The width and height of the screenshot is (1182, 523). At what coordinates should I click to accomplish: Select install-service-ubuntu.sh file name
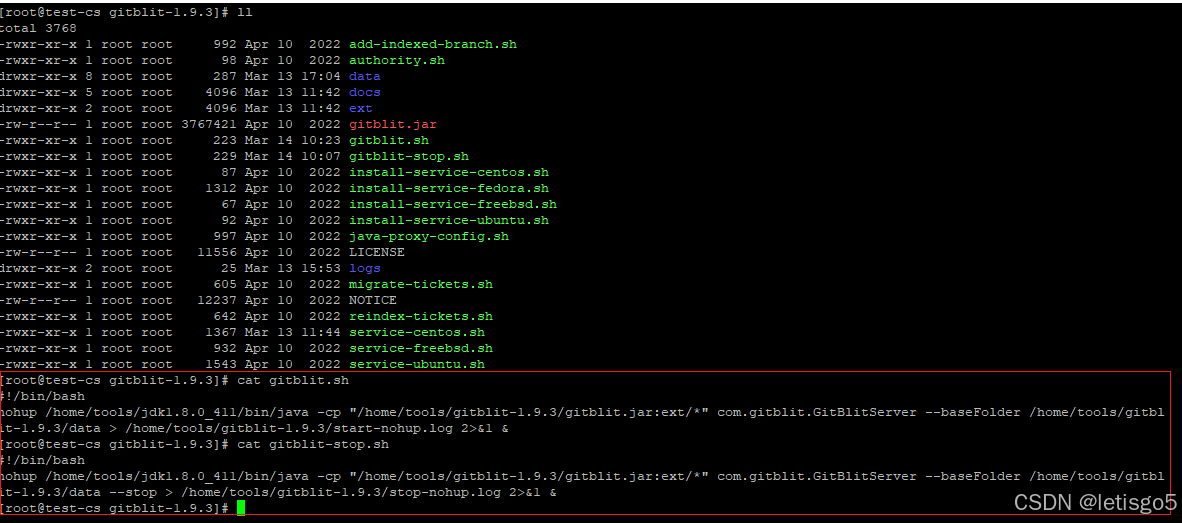[x=449, y=220]
